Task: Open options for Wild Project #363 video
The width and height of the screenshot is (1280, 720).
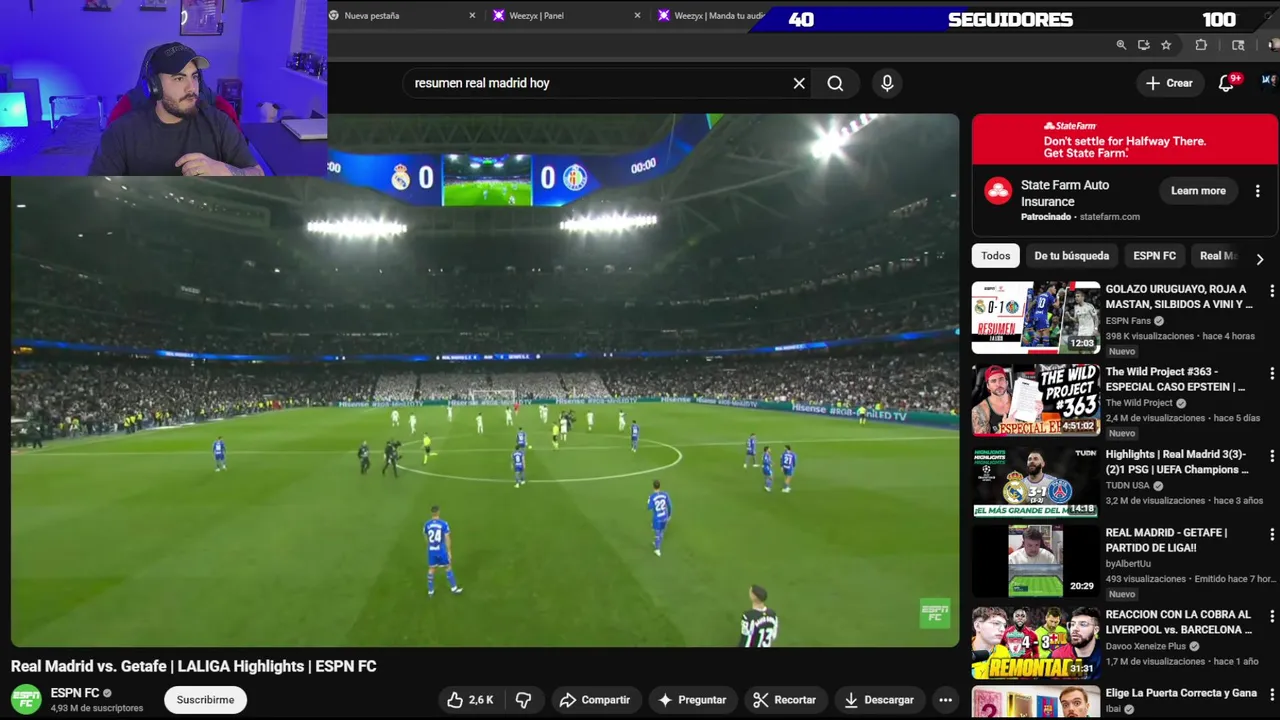Action: (x=1271, y=373)
